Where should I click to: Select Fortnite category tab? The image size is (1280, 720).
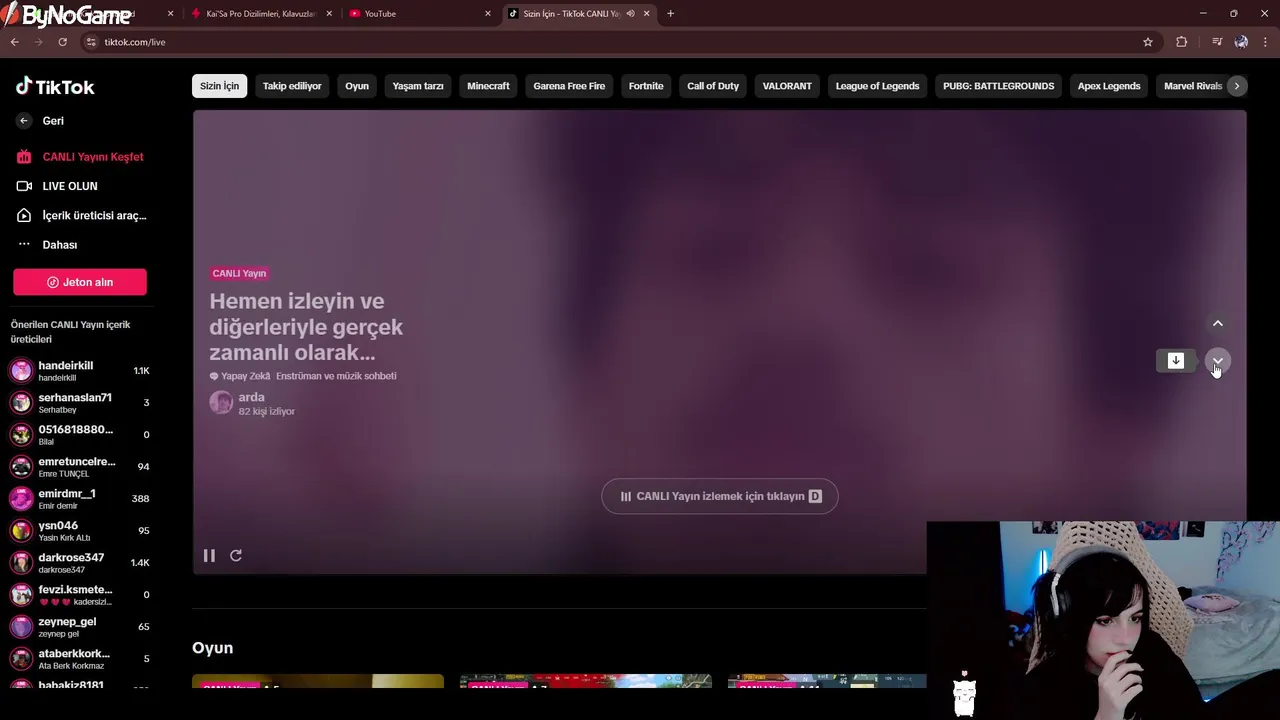tap(646, 86)
